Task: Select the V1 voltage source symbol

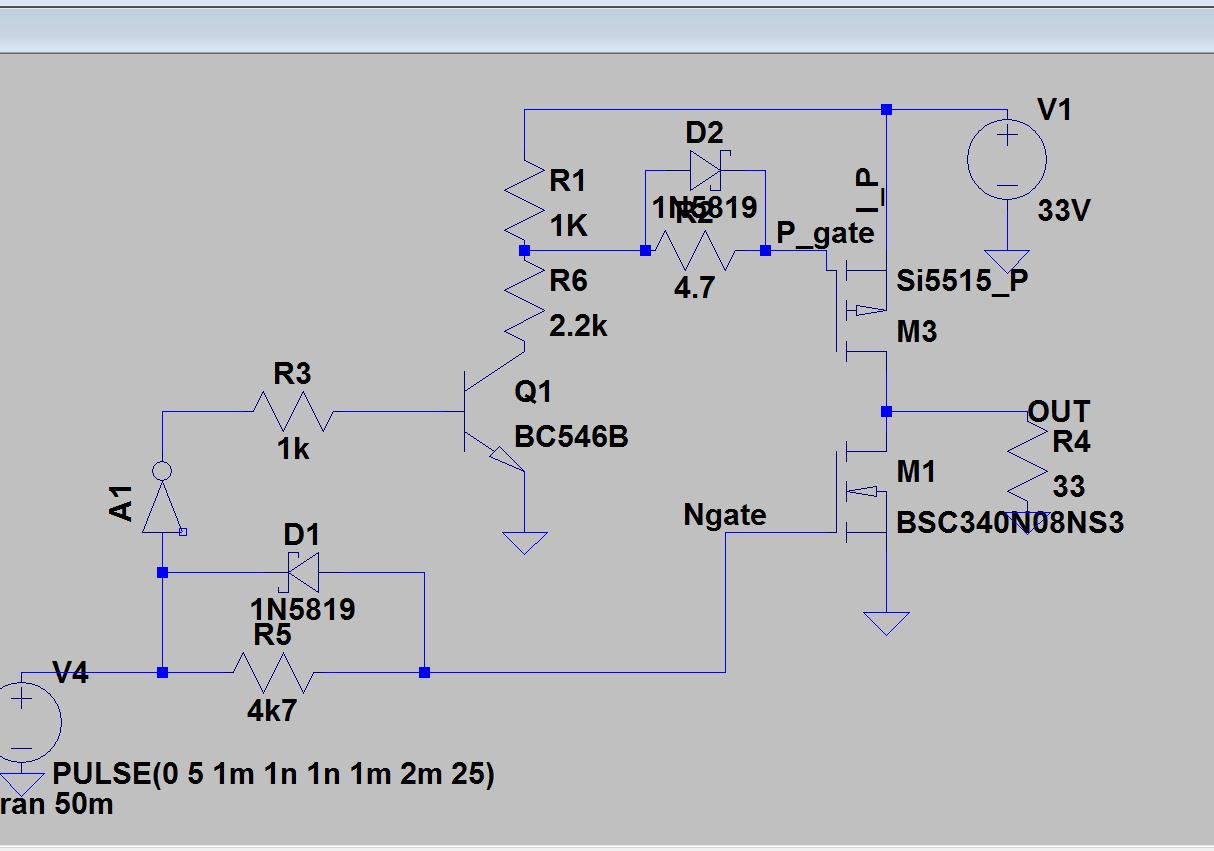Action: (1007, 160)
